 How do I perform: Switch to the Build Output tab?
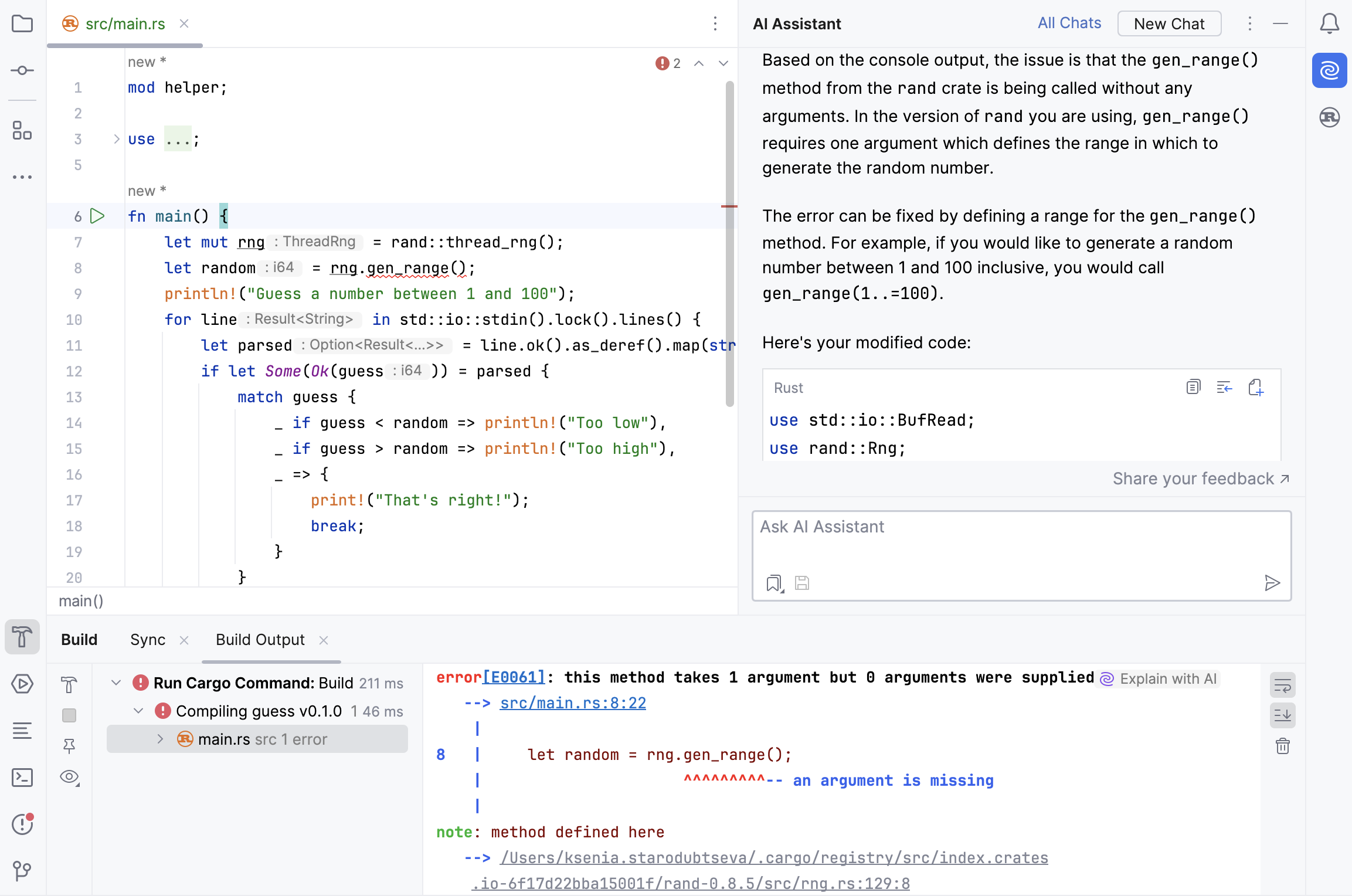click(x=260, y=640)
